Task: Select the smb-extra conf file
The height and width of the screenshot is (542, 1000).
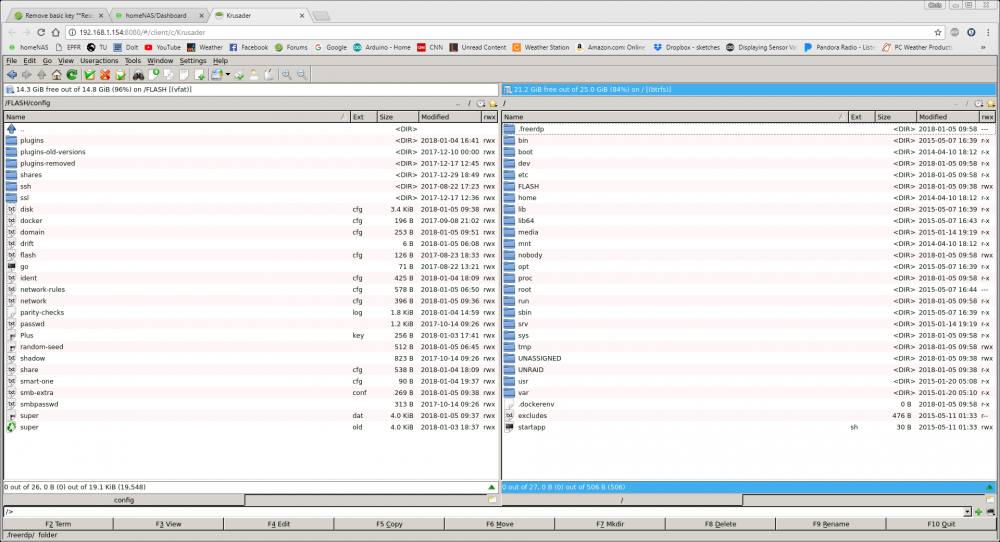Action: point(251,393)
